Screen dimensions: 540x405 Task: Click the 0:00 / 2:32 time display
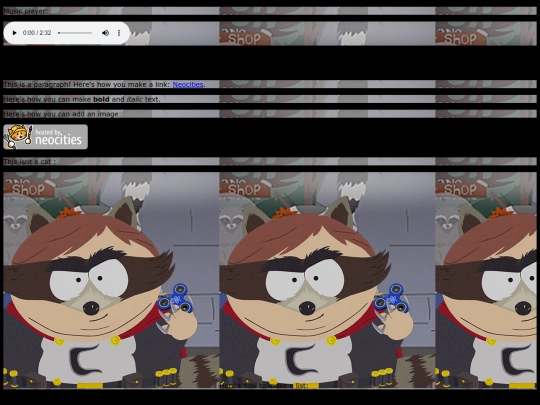point(37,33)
